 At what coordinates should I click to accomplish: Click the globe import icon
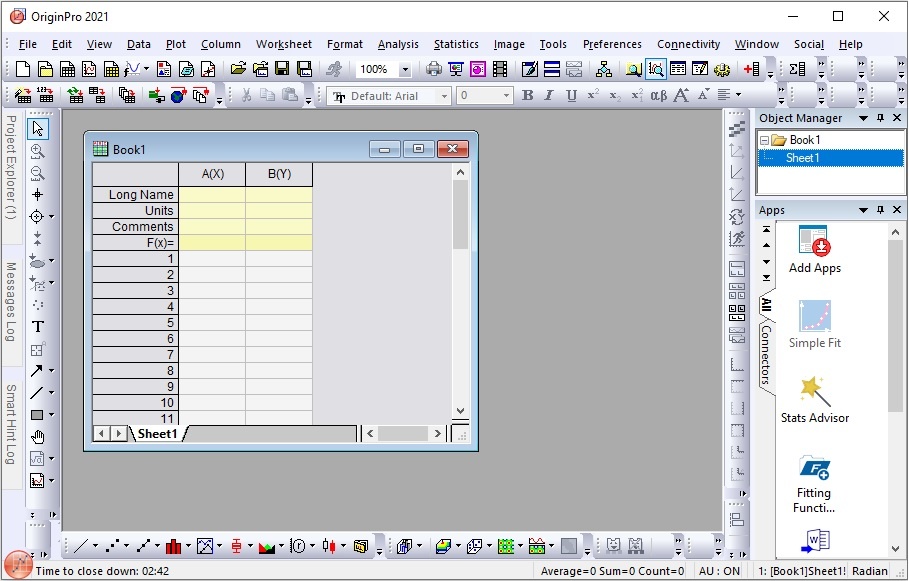(x=178, y=95)
